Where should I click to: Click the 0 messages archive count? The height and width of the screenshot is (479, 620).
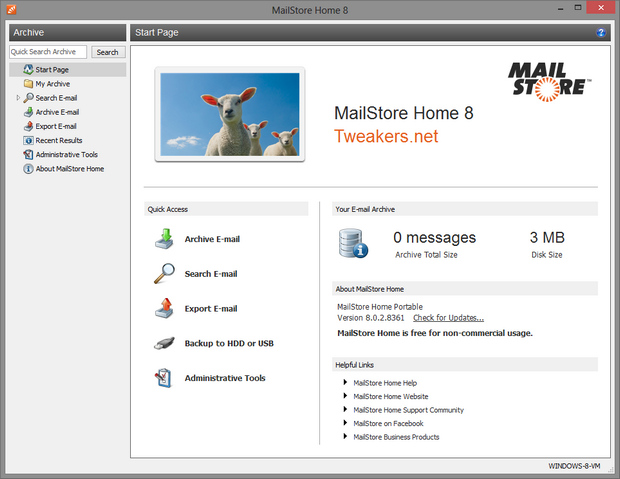[x=435, y=237]
